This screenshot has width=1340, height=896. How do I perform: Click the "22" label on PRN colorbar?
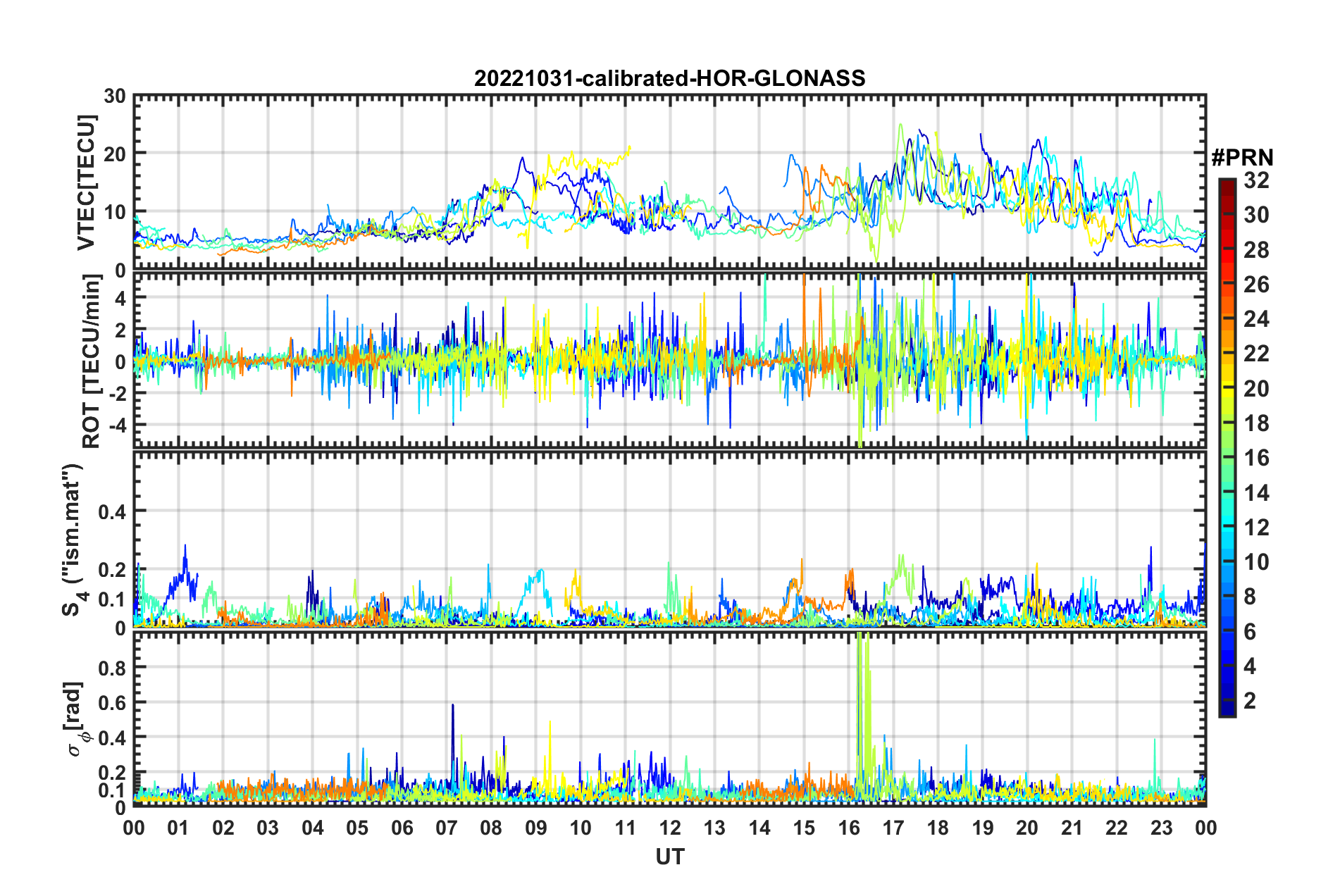point(1256,354)
